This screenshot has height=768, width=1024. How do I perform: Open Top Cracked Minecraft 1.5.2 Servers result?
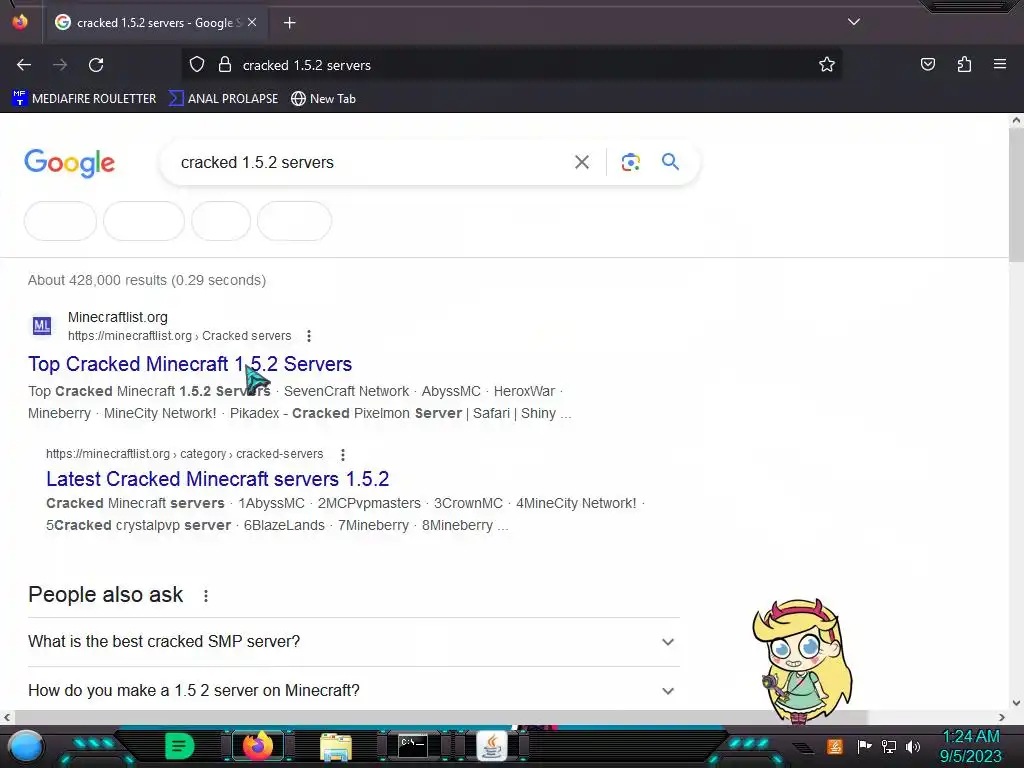coord(190,364)
